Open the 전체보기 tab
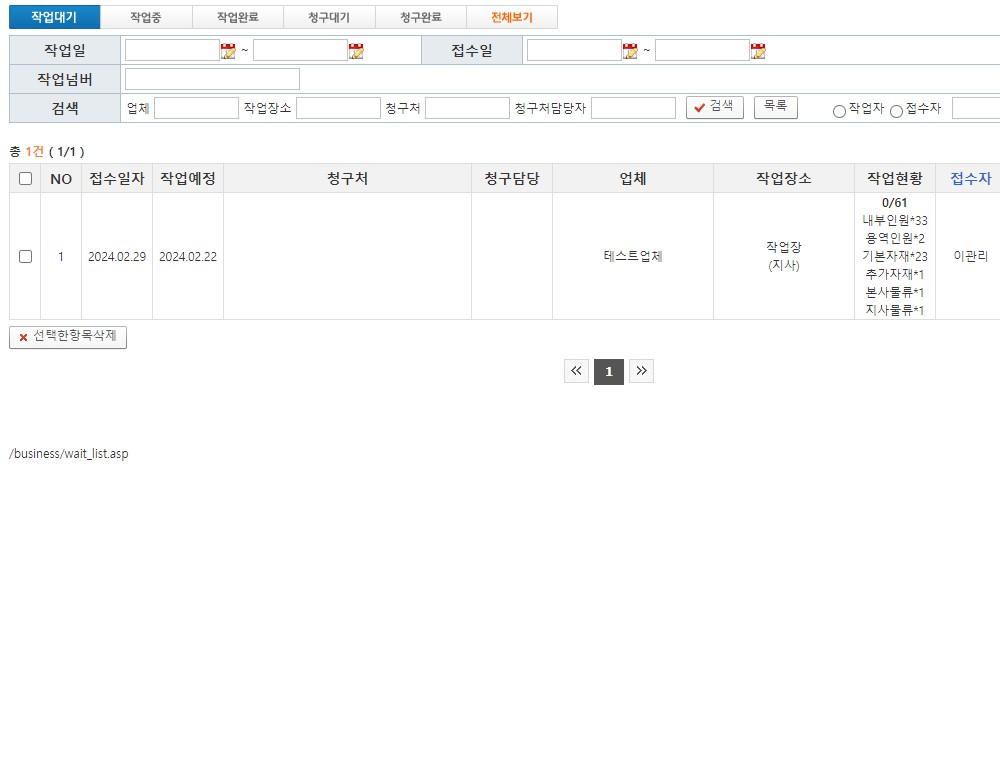 (x=512, y=17)
